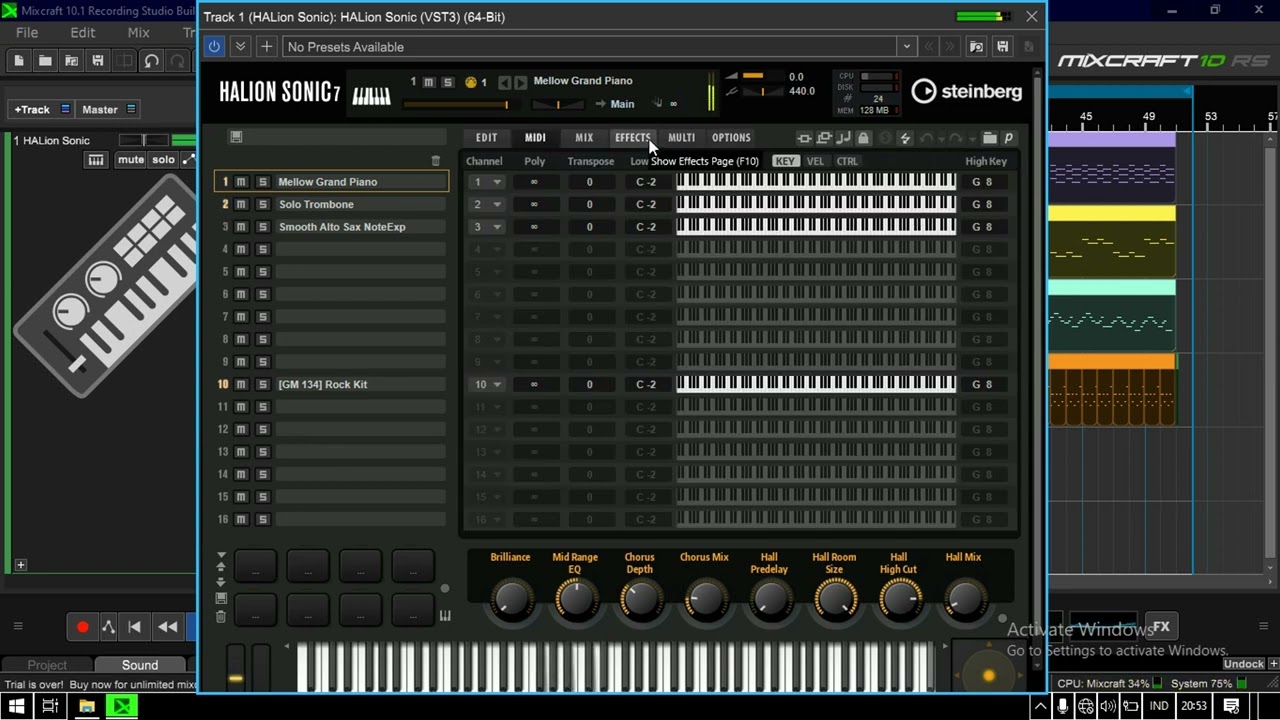Click the lock icon in HALion toolbar
The height and width of the screenshot is (720, 1280).
863,138
